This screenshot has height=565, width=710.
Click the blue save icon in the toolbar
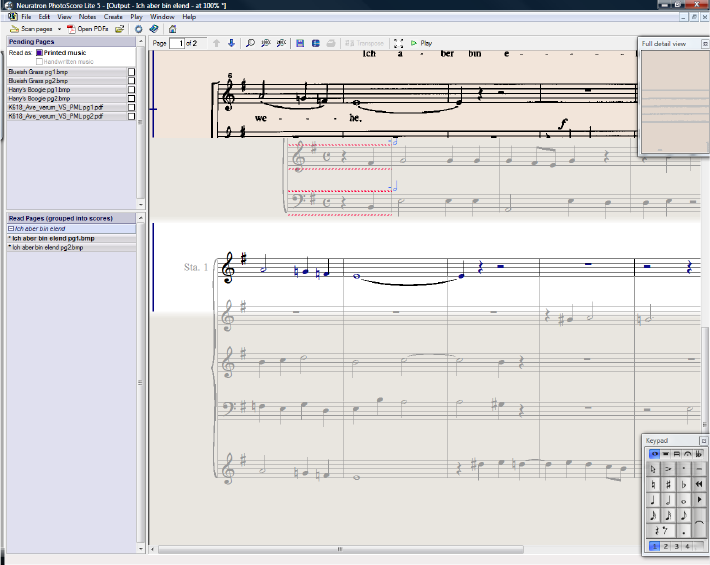[300, 44]
